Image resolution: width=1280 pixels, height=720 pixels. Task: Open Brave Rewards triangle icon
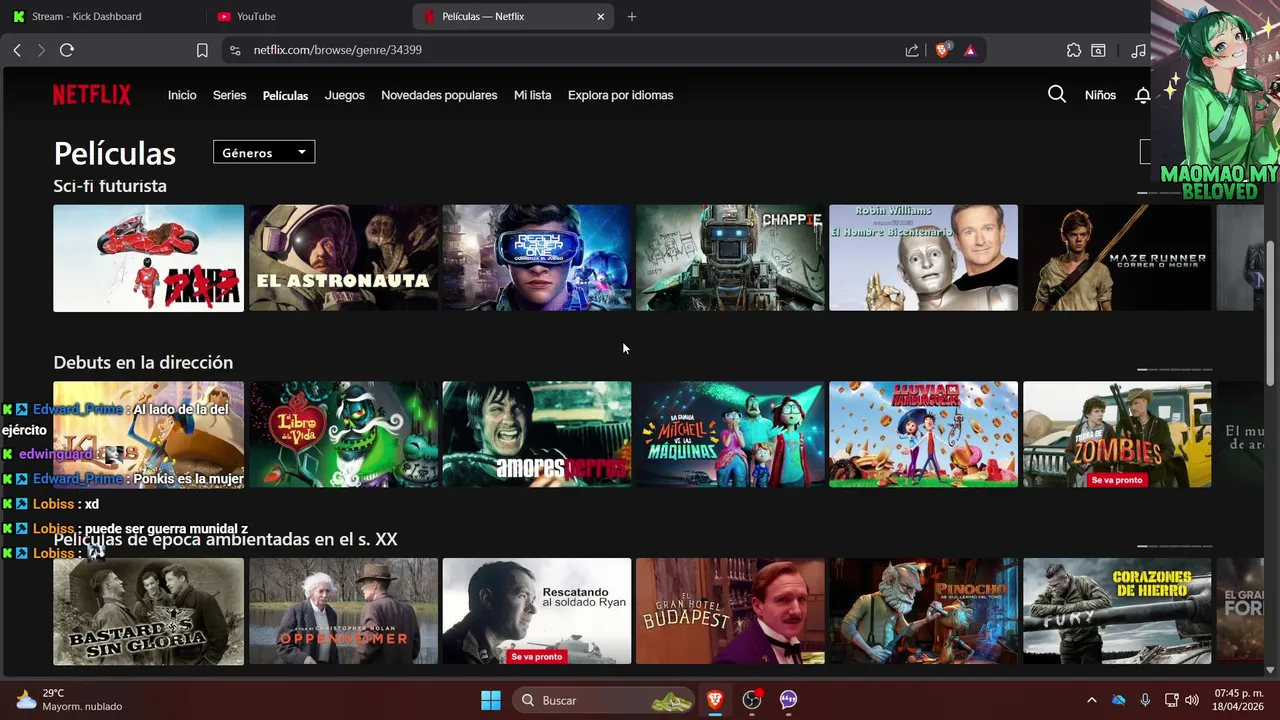pos(970,50)
